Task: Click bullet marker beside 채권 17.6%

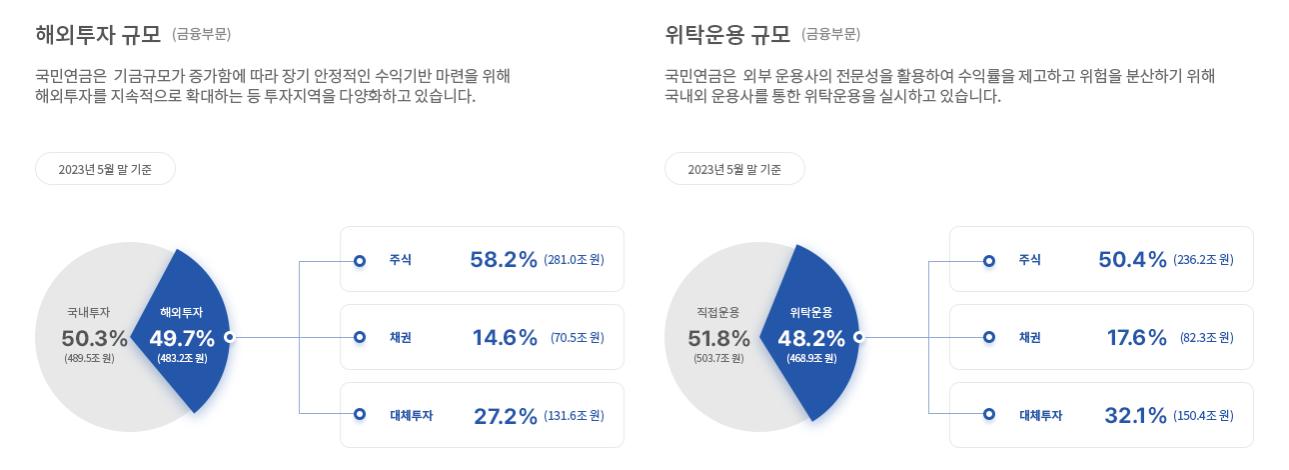Action: [989, 337]
